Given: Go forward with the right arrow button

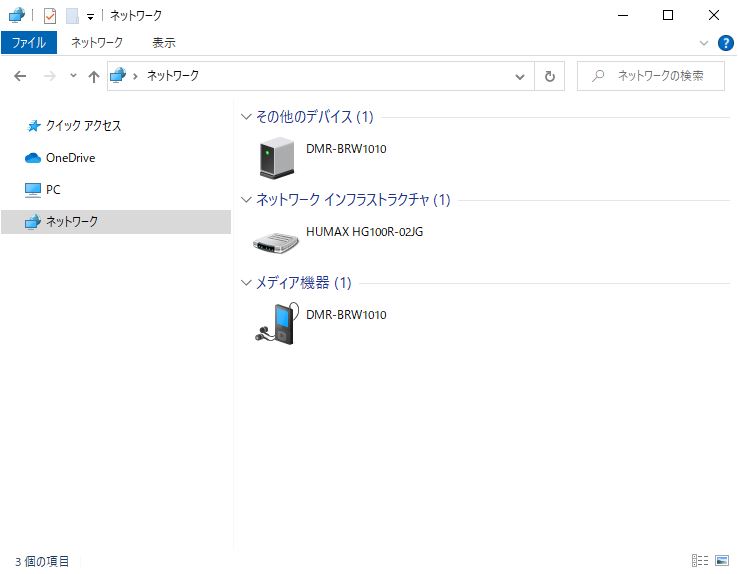Looking at the screenshot, I should pyautogui.click(x=49, y=76).
